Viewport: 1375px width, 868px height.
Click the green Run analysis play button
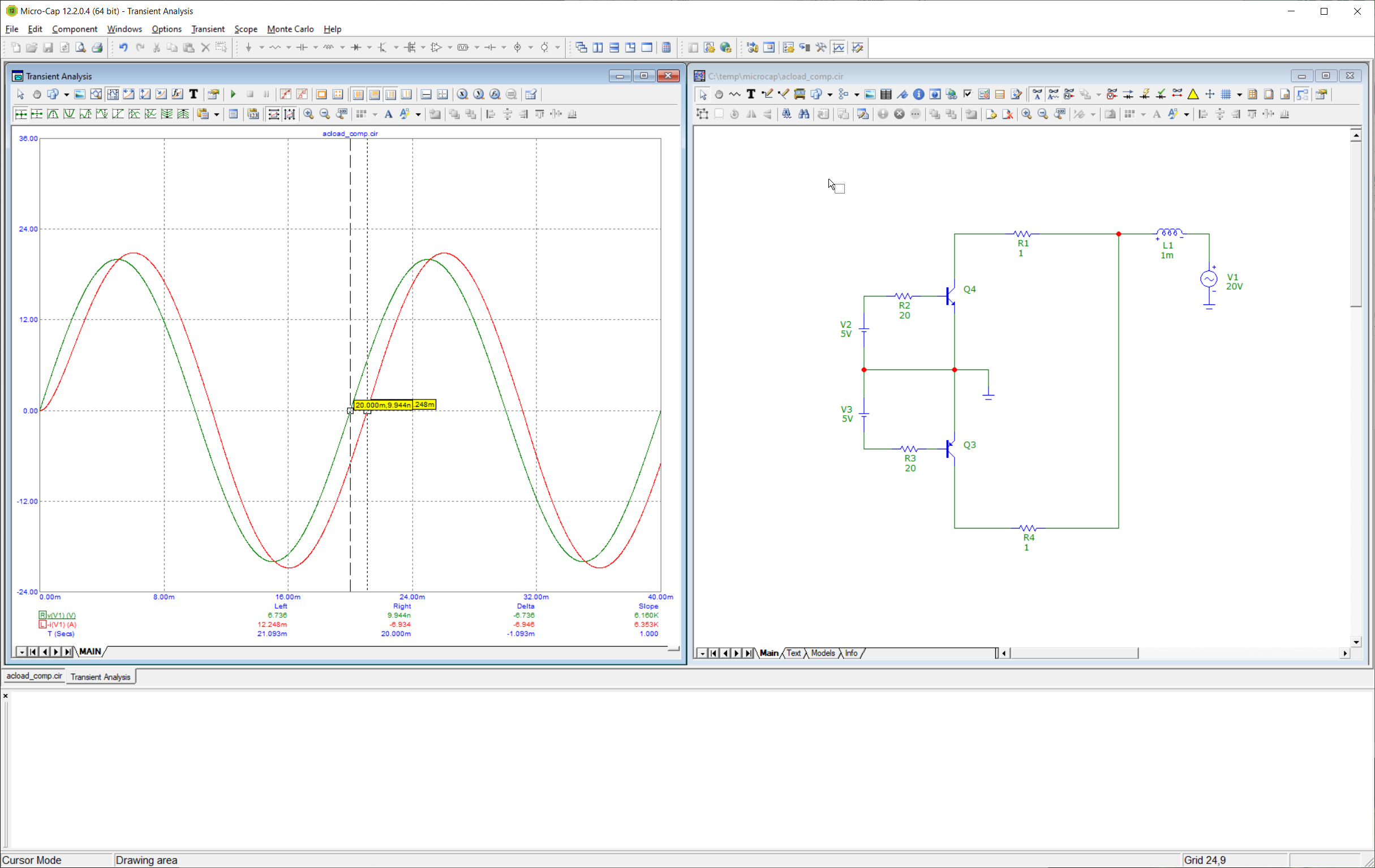click(x=233, y=94)
